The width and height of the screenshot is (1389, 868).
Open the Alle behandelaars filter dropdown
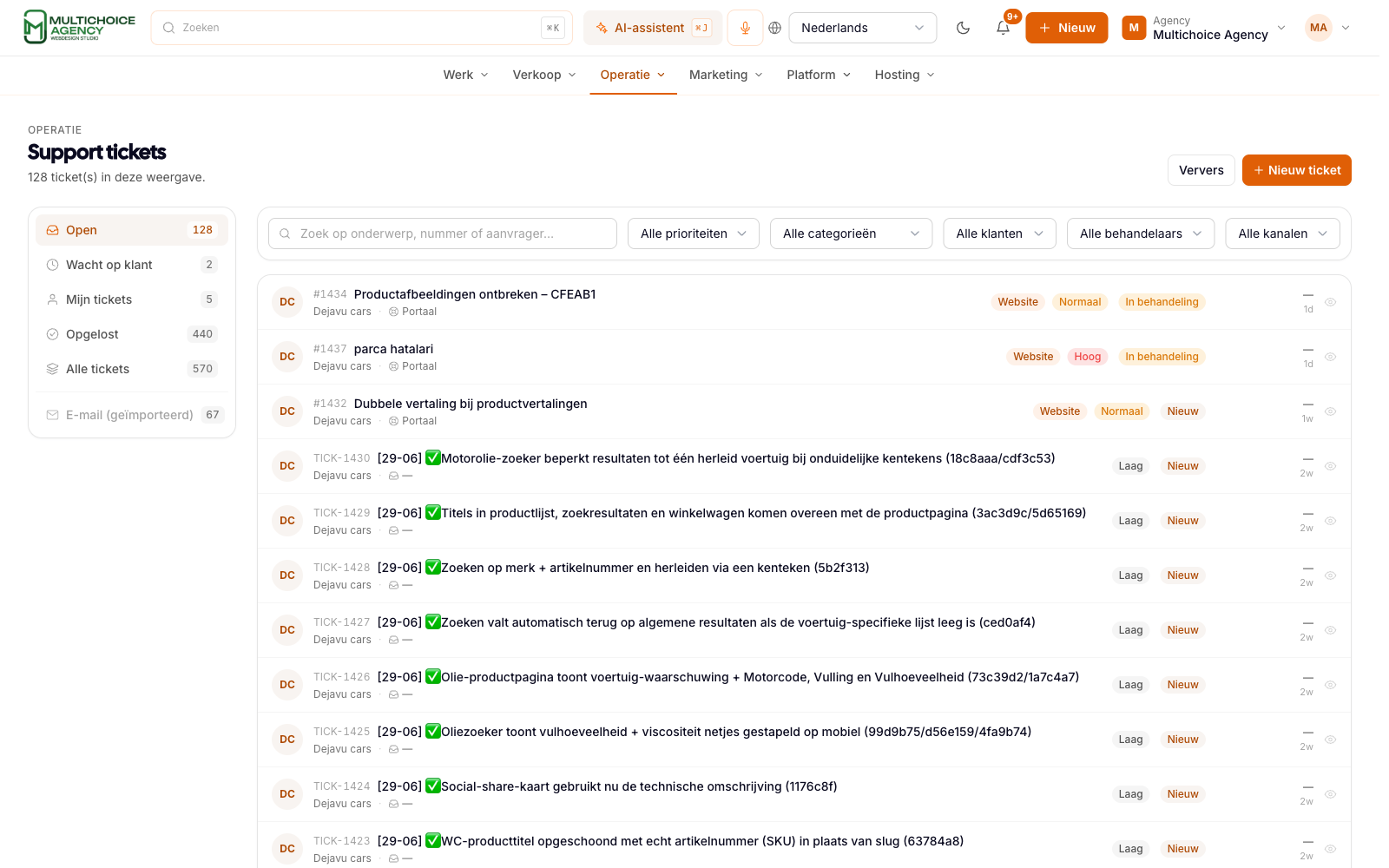tap(1141, 233)
